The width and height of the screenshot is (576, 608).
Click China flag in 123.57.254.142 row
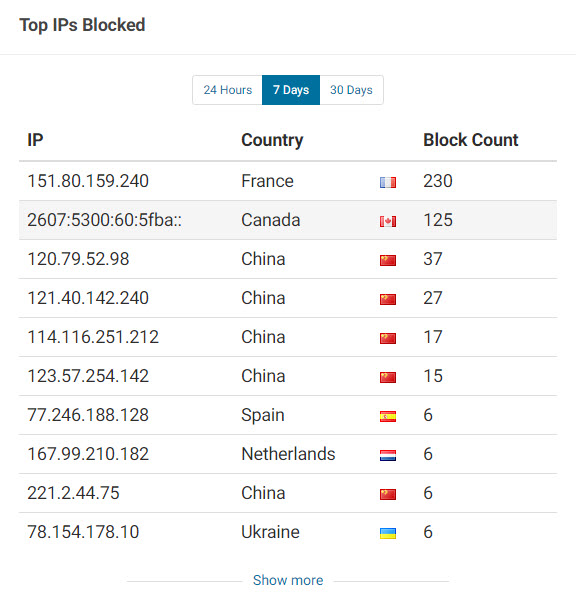(388, 377)
